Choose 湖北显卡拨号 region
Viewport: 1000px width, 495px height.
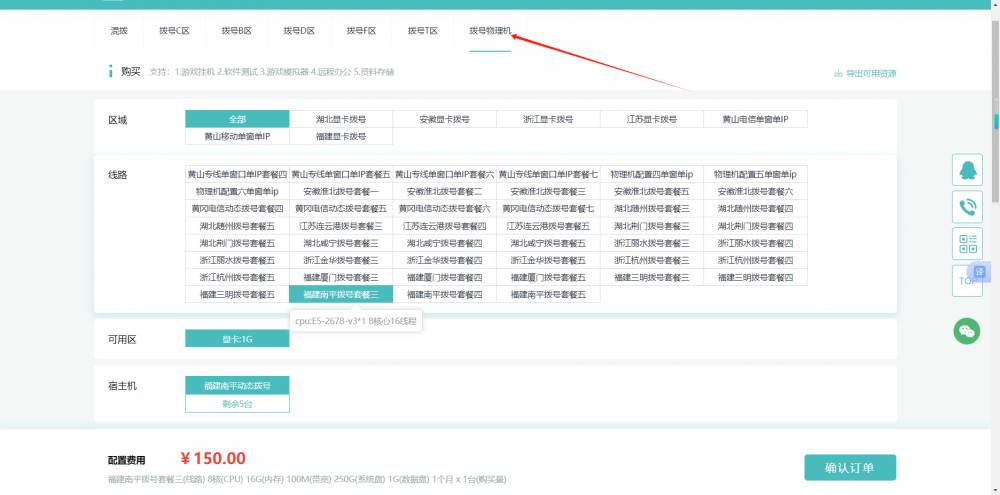pos(341,119)
